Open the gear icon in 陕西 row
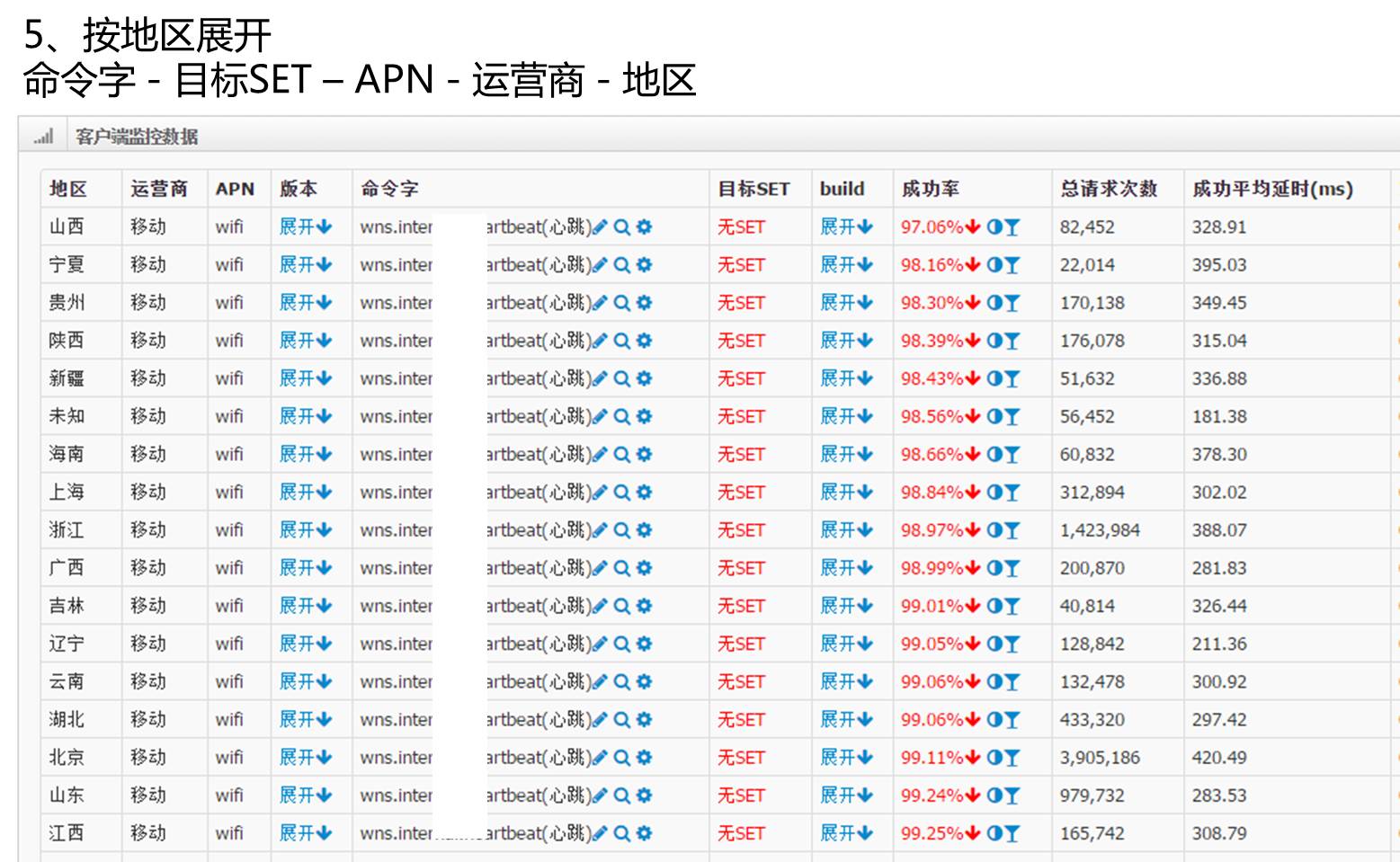This screenshot has width=1400, height=862. (644, 341)
